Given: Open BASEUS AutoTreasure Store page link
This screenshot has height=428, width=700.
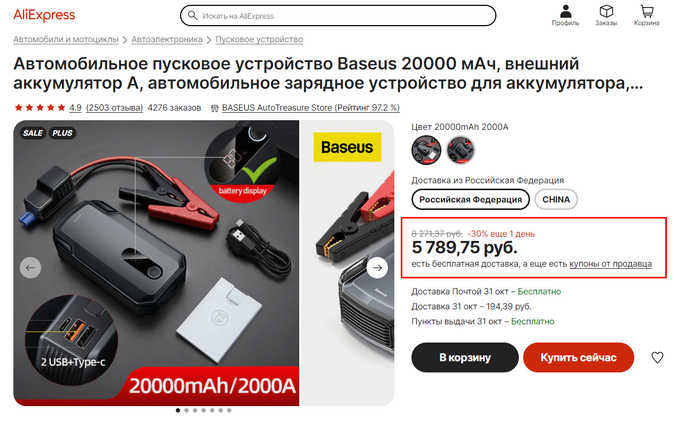Looking at the screenshot, I should click(310, 108).
